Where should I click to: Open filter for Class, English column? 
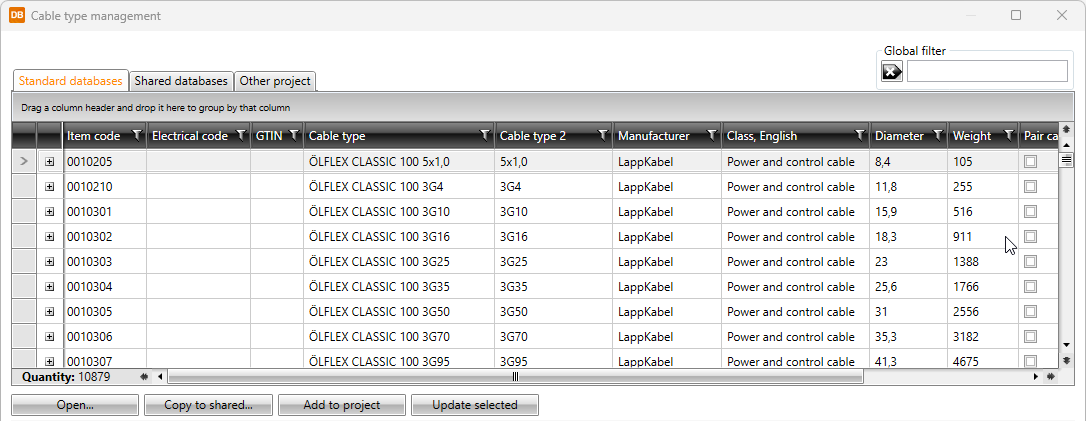pos(859,136)
